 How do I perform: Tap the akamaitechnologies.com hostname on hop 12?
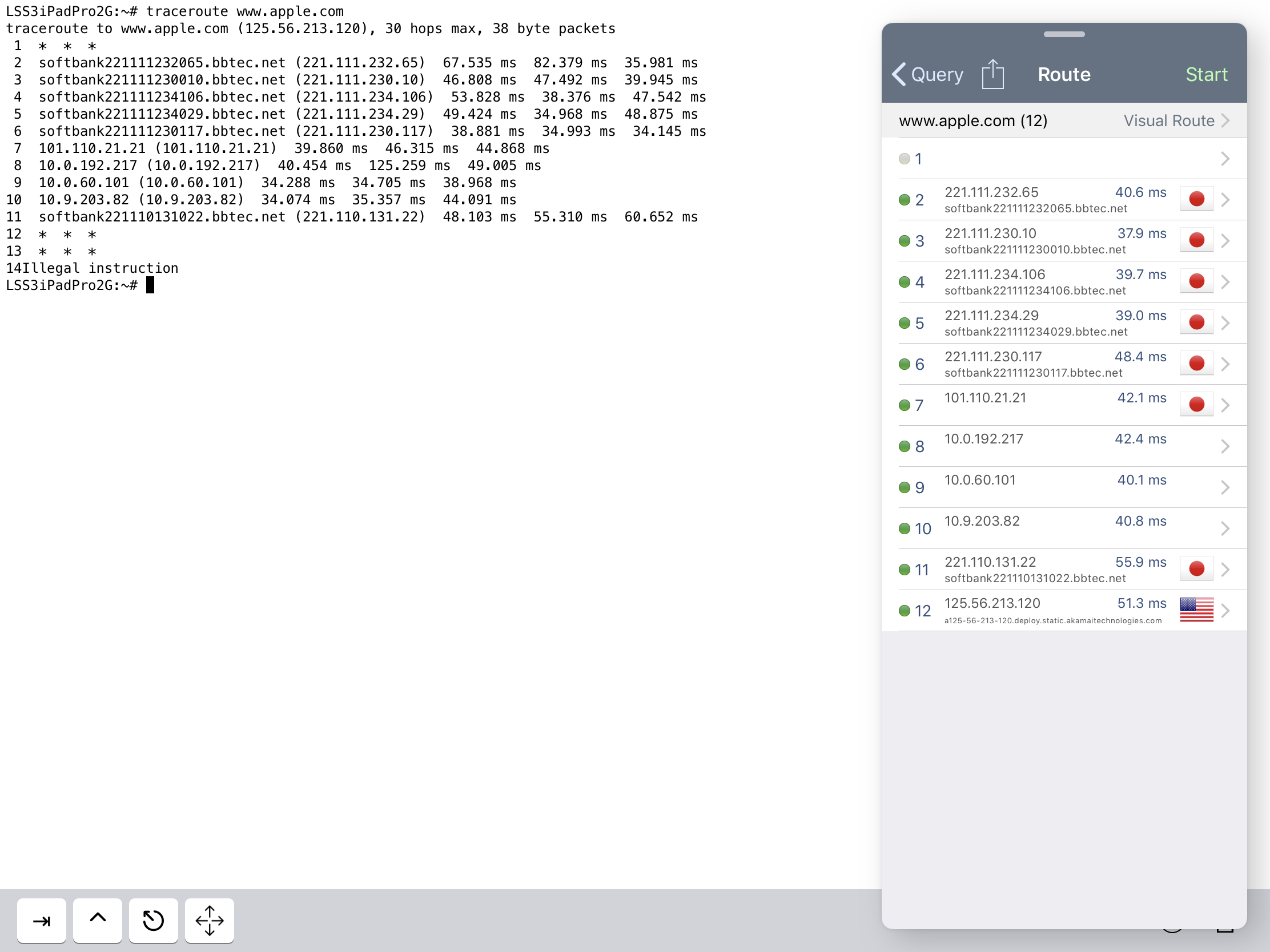point(1053,620)
